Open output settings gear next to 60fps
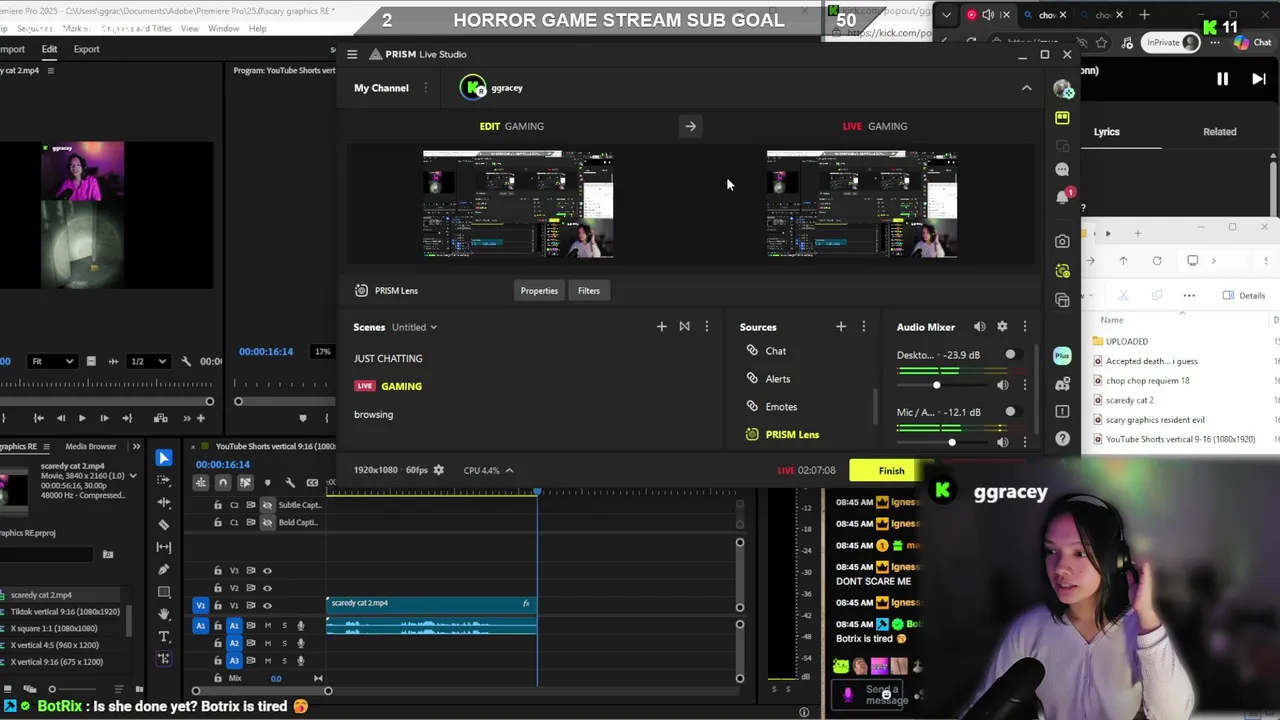 (x=438, y=470)
